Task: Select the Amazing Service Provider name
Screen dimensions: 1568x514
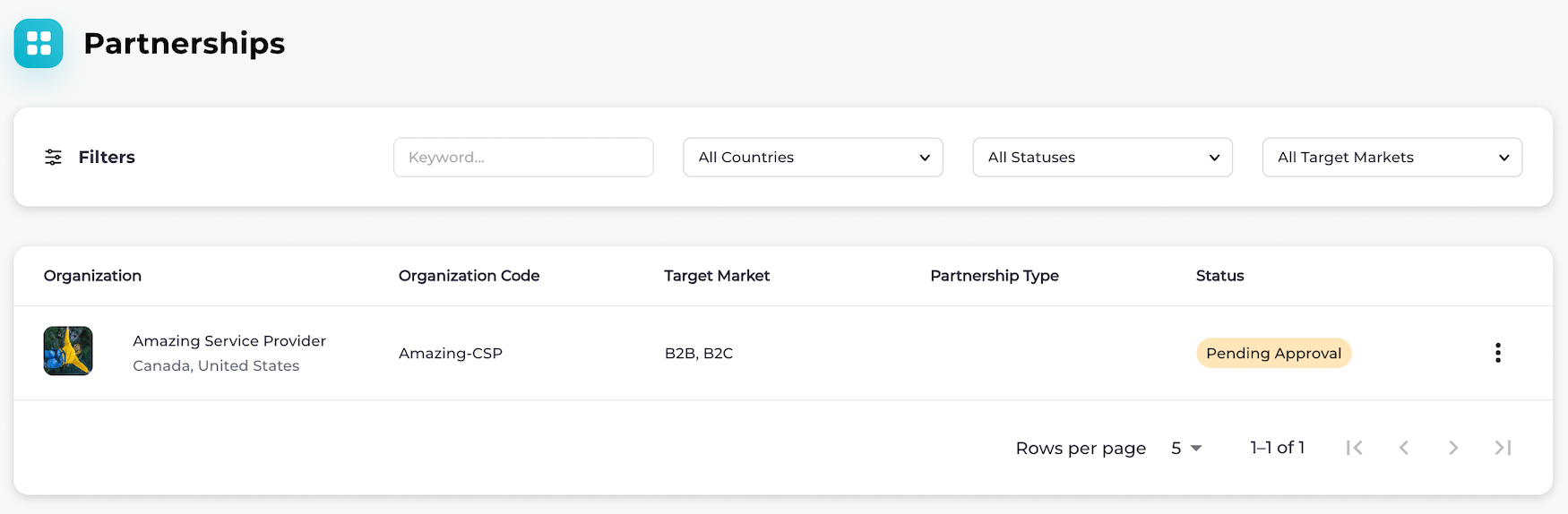Action: [x=229, y=341]
